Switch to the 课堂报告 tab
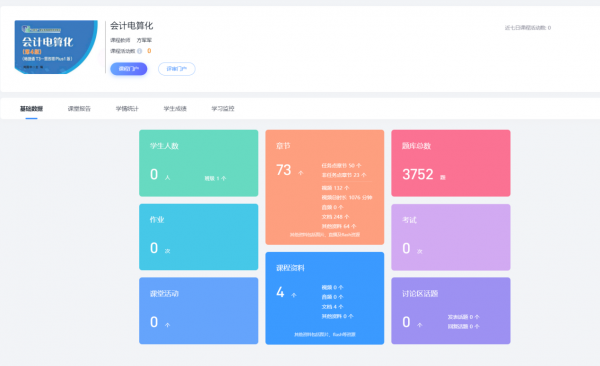The image size is (600, 366). [79, 109]
